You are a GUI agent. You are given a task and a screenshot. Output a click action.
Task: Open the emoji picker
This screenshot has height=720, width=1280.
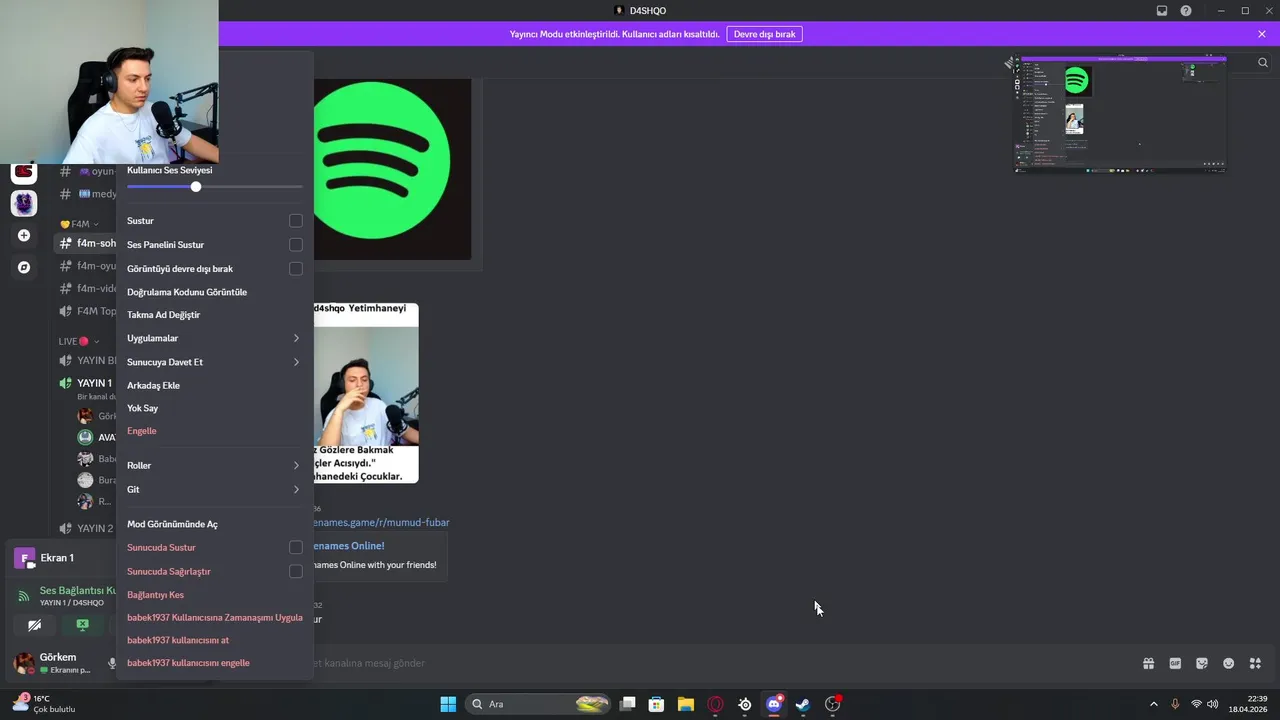1229,663
